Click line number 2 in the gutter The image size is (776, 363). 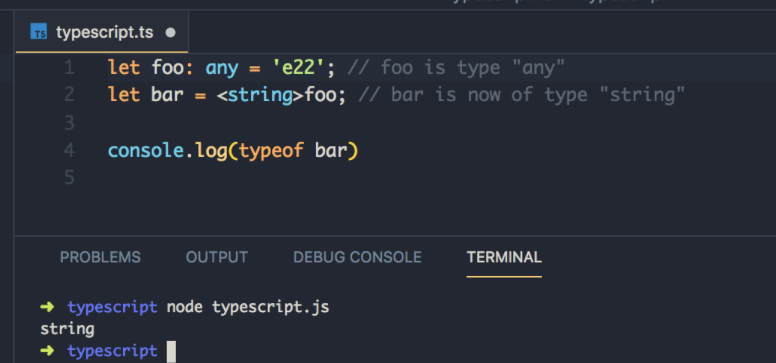point(69,94)
